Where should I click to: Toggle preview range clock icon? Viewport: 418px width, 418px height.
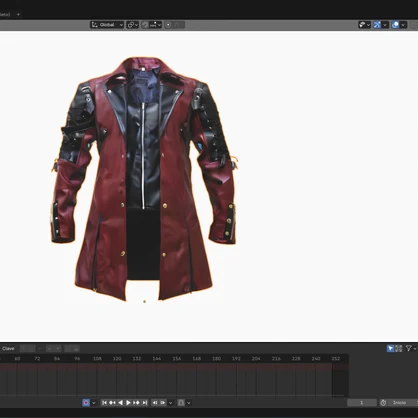click(383, 403)
